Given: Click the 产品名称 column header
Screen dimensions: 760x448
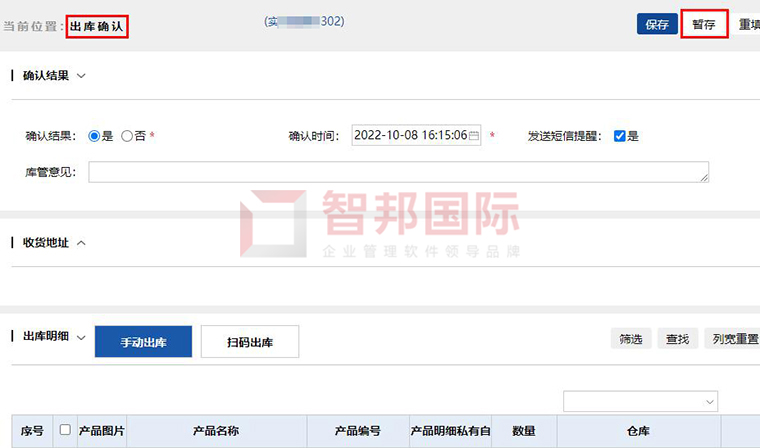Looking at the screenshot, I should click(216, 431).
